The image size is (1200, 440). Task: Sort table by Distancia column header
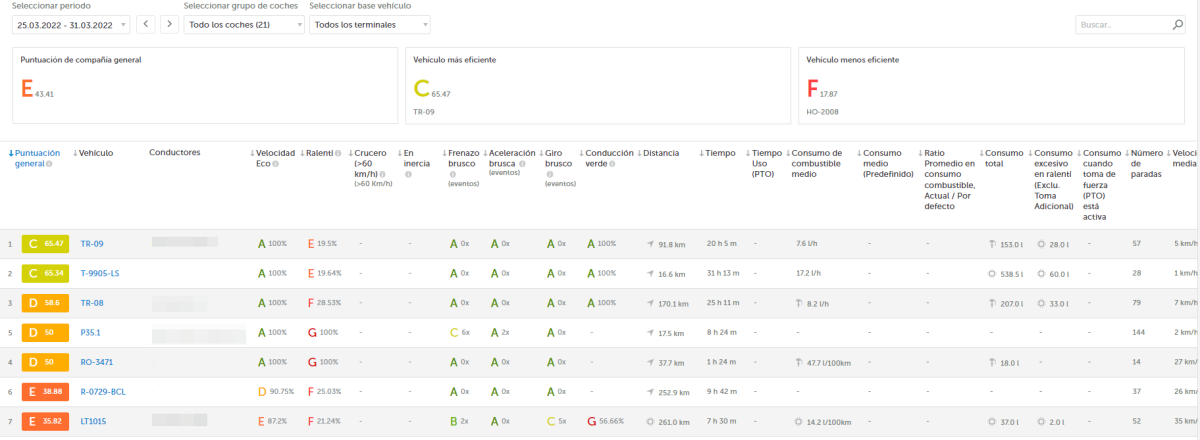[660, 153]
